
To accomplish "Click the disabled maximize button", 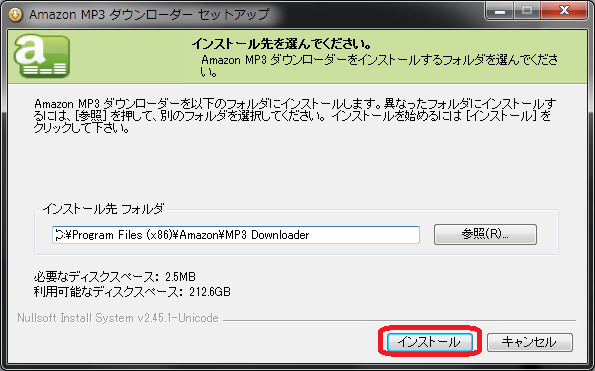I will [x=527, y=11].
